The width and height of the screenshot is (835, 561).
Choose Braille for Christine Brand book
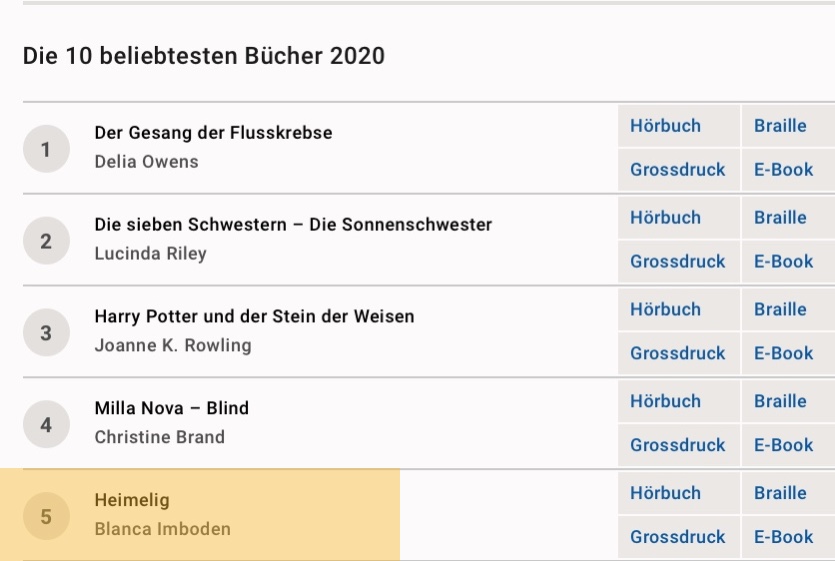788,401
